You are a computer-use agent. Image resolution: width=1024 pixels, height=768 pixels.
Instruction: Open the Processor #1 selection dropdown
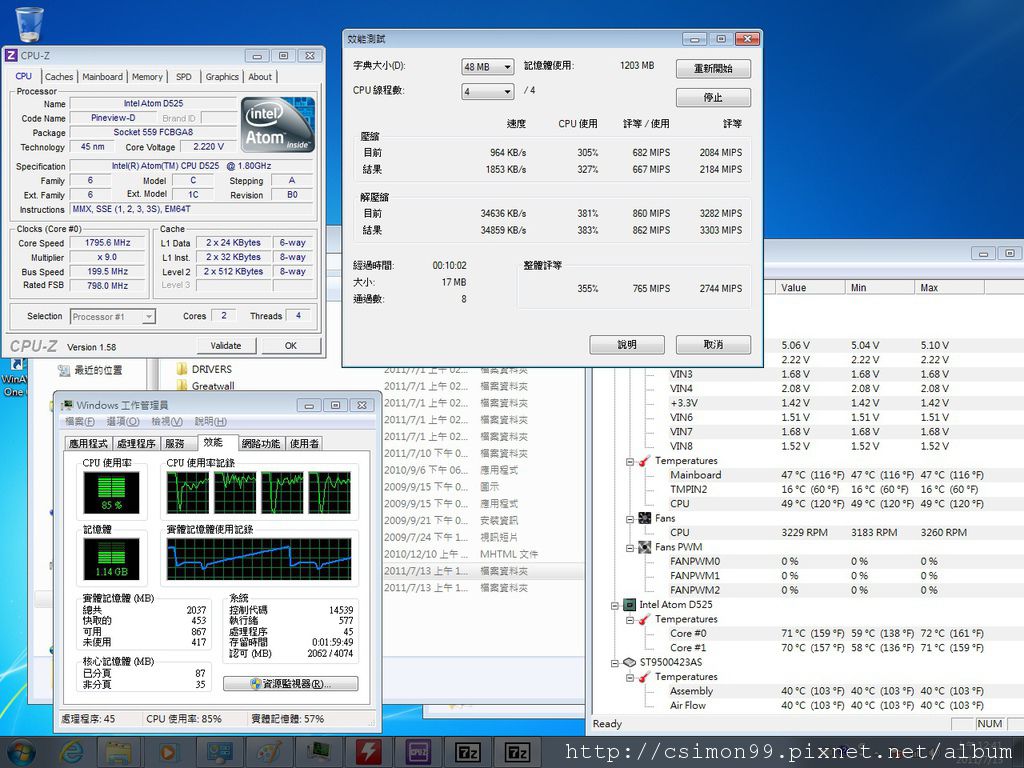coord(112,317)
